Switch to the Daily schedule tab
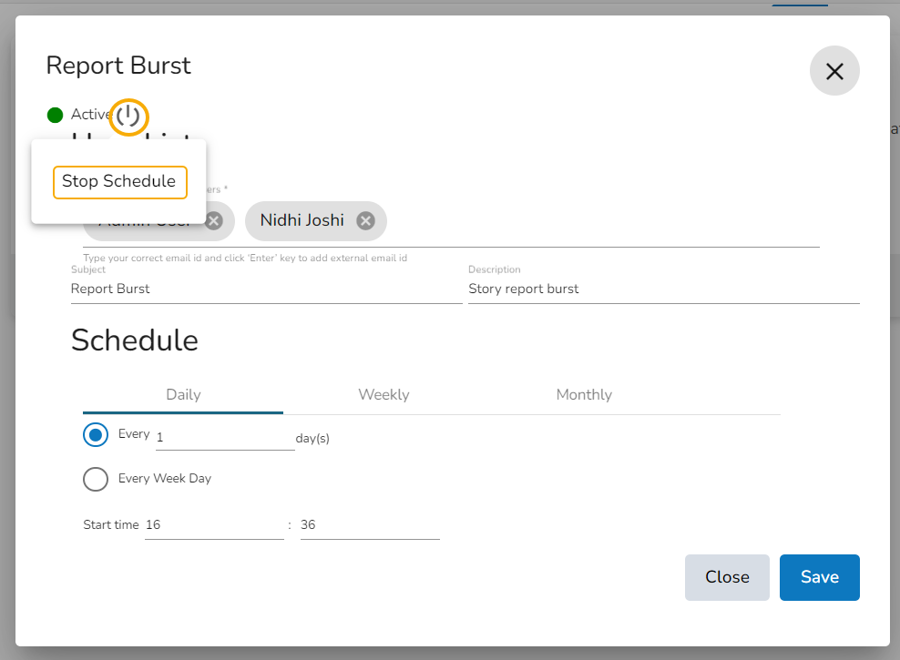This screenshot has width=900, height=660. click(183, 395)
